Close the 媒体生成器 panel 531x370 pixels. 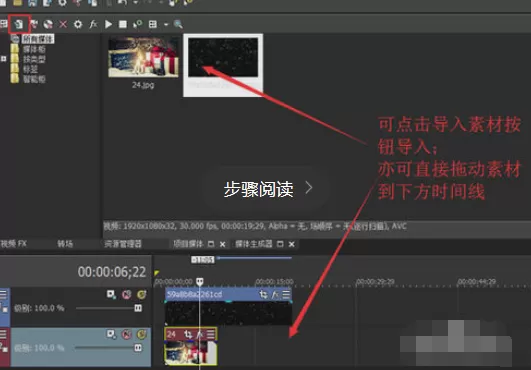tap(292, 244)
